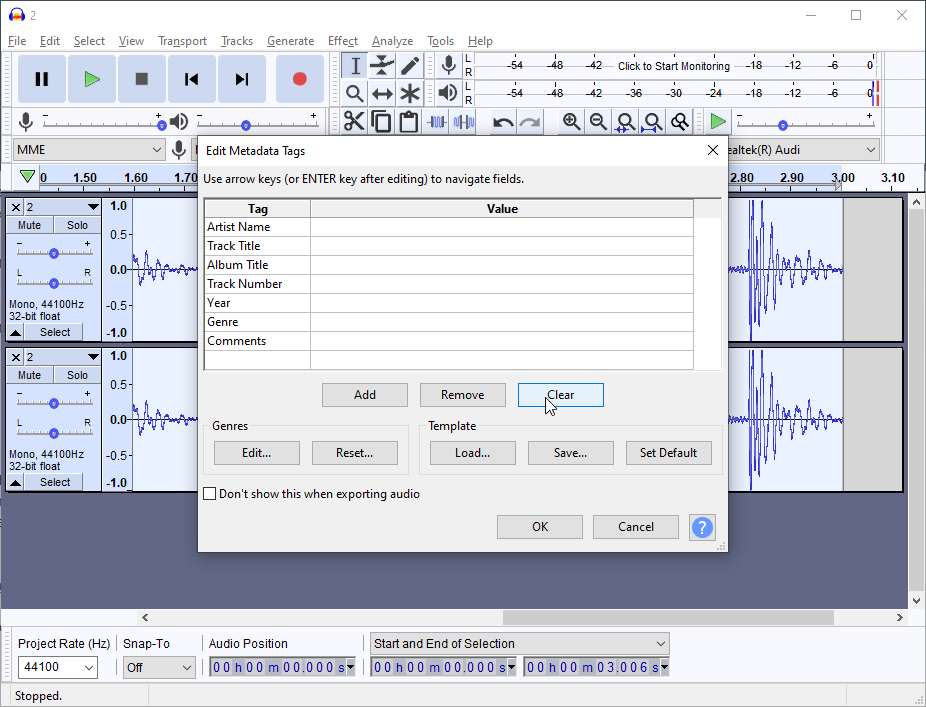The height and width of the screenshot is (707, 926).
Task: Open the Snap-To Off dropdown
Action: point(159,667)
